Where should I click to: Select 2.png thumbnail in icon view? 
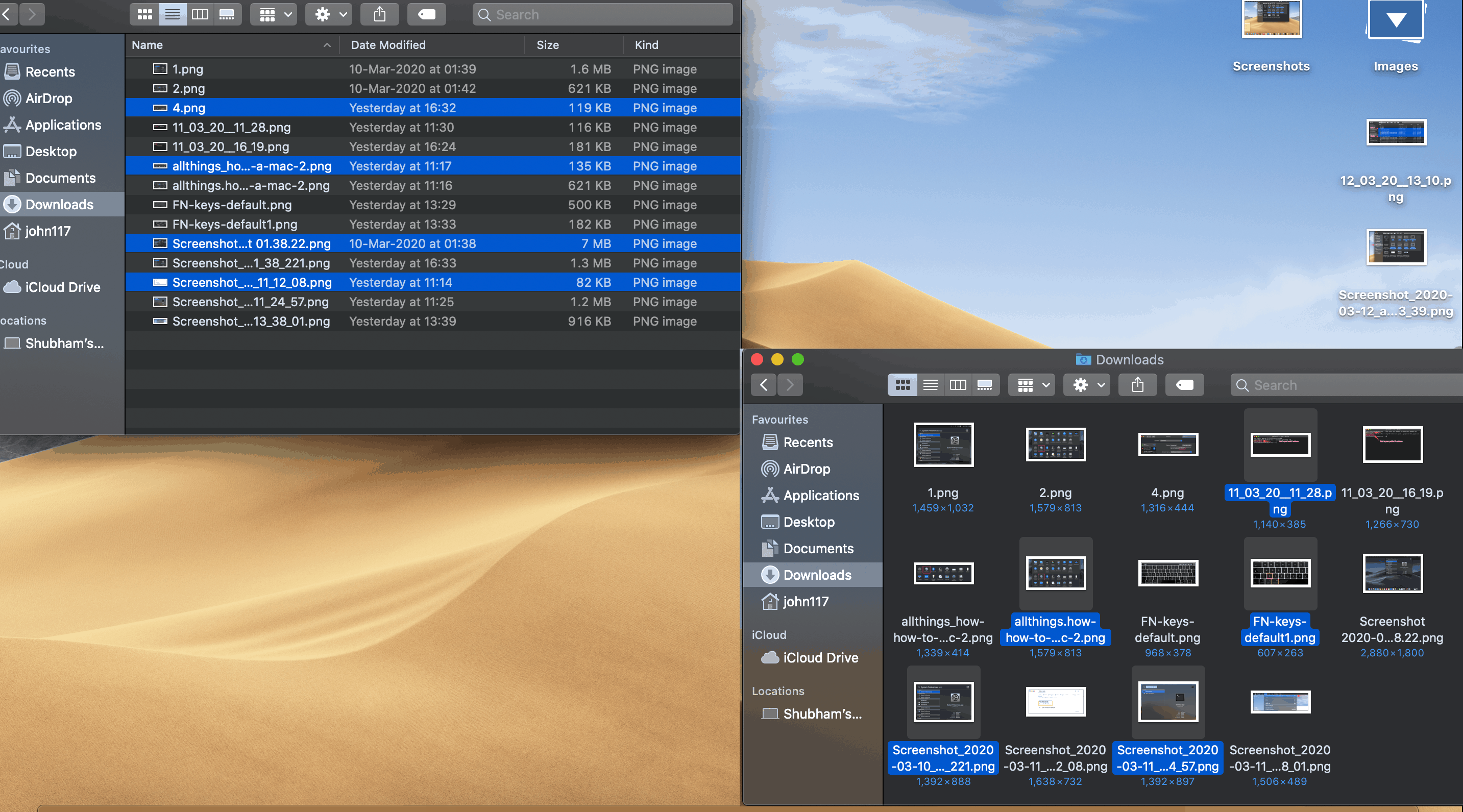1055,445
